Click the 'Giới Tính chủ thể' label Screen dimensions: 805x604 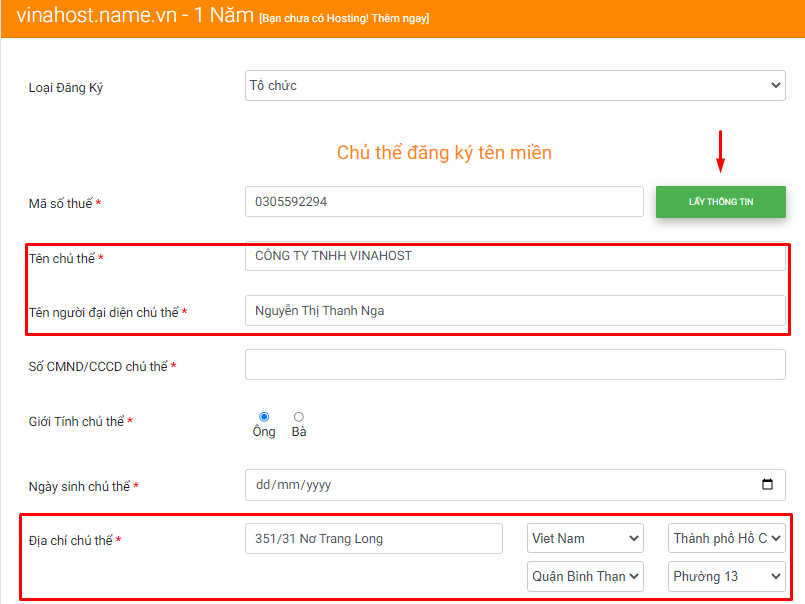pos(76,422)
